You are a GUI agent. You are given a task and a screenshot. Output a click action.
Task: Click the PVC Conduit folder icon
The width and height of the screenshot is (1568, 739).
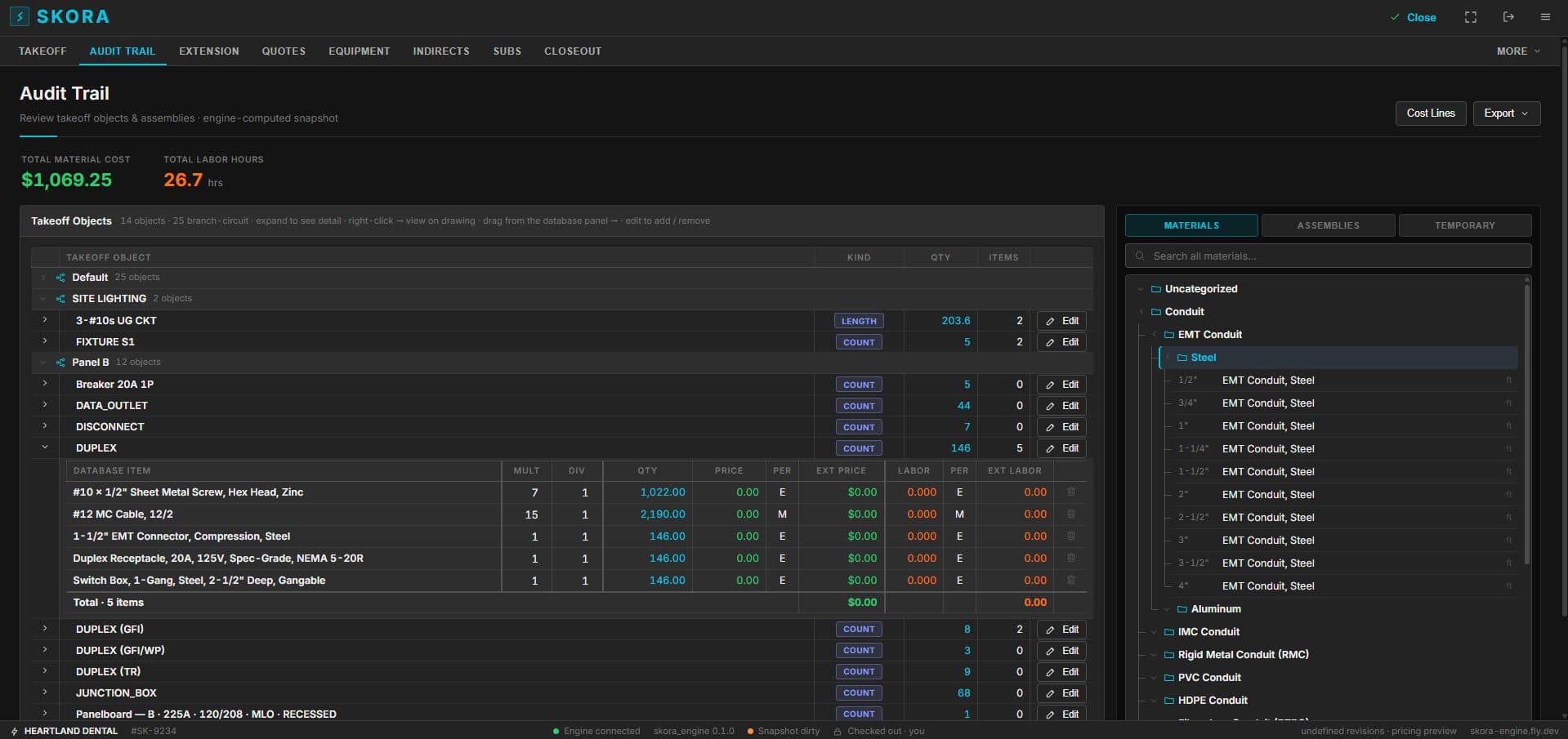pyautogui.click(x=1169, y=678)
